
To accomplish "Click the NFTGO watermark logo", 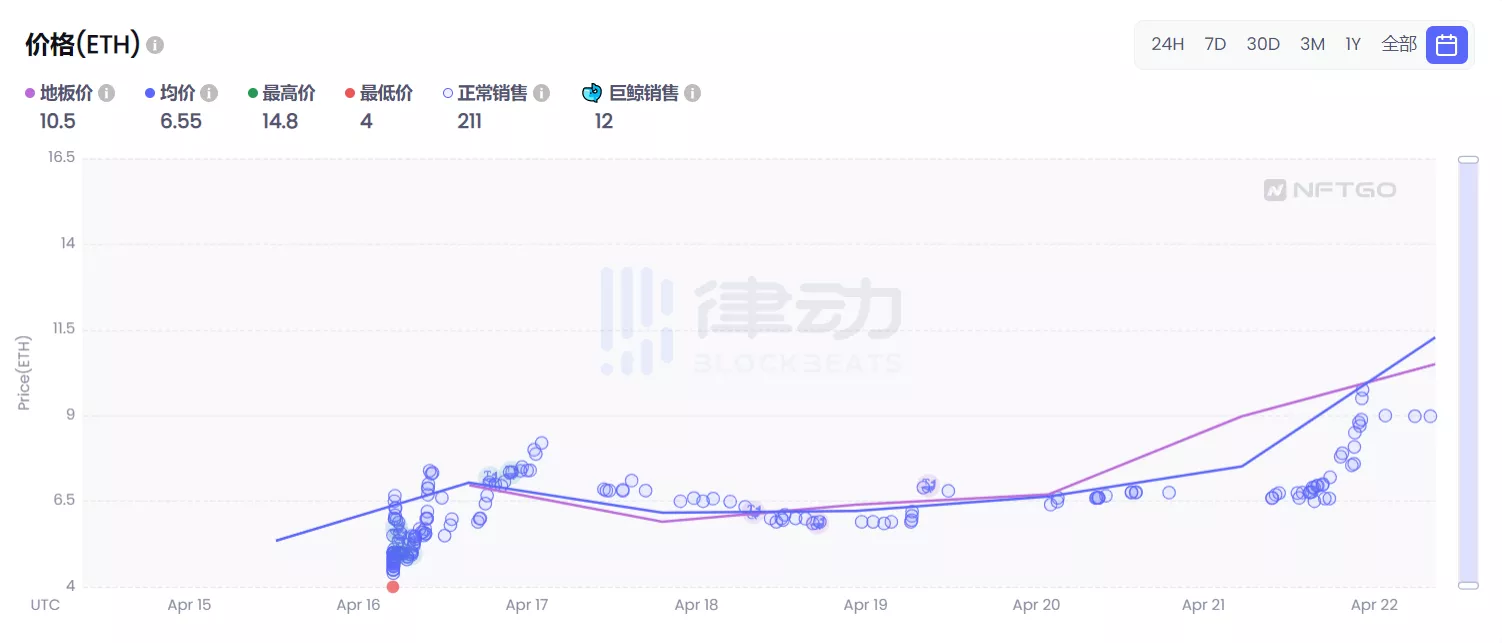I will click(x=1329, y=190).
